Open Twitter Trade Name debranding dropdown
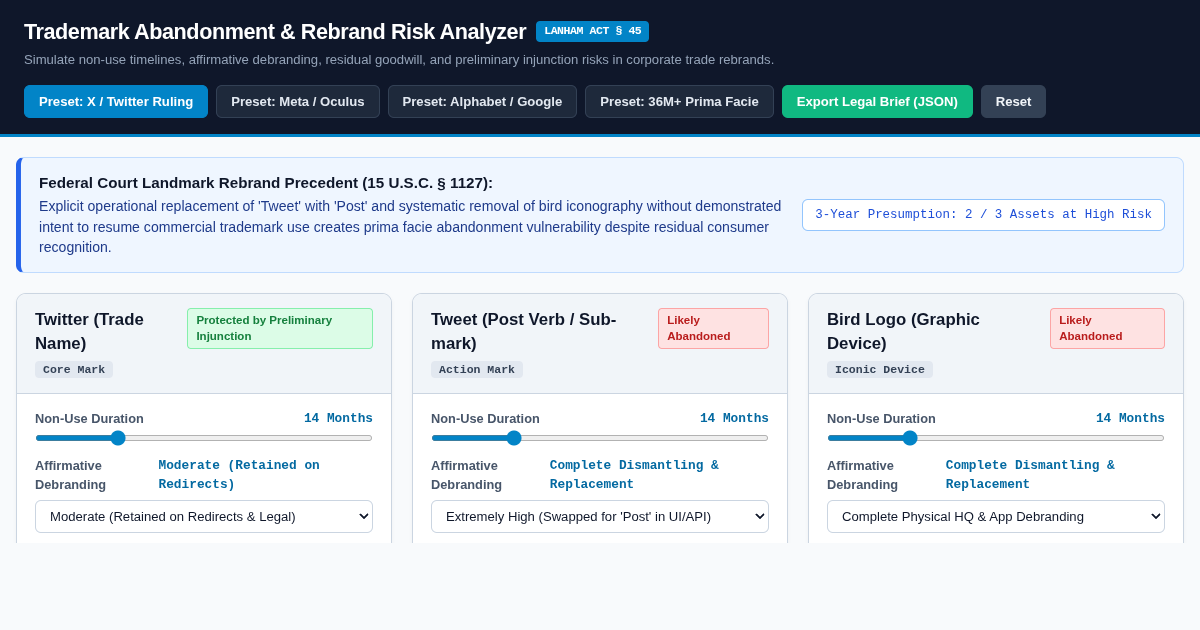 [x=204, y=516]
